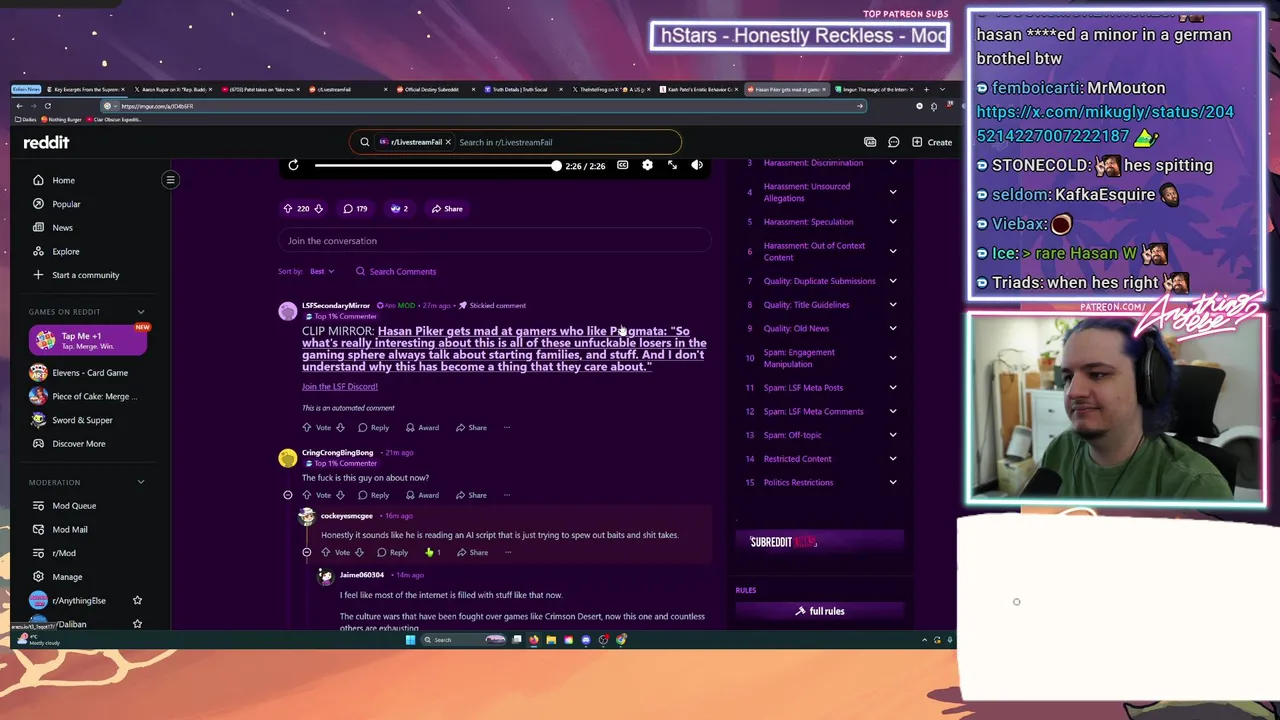Screen dimensions: 1280x720
Task: Click the Create post button
Action: tap(932, 142)
